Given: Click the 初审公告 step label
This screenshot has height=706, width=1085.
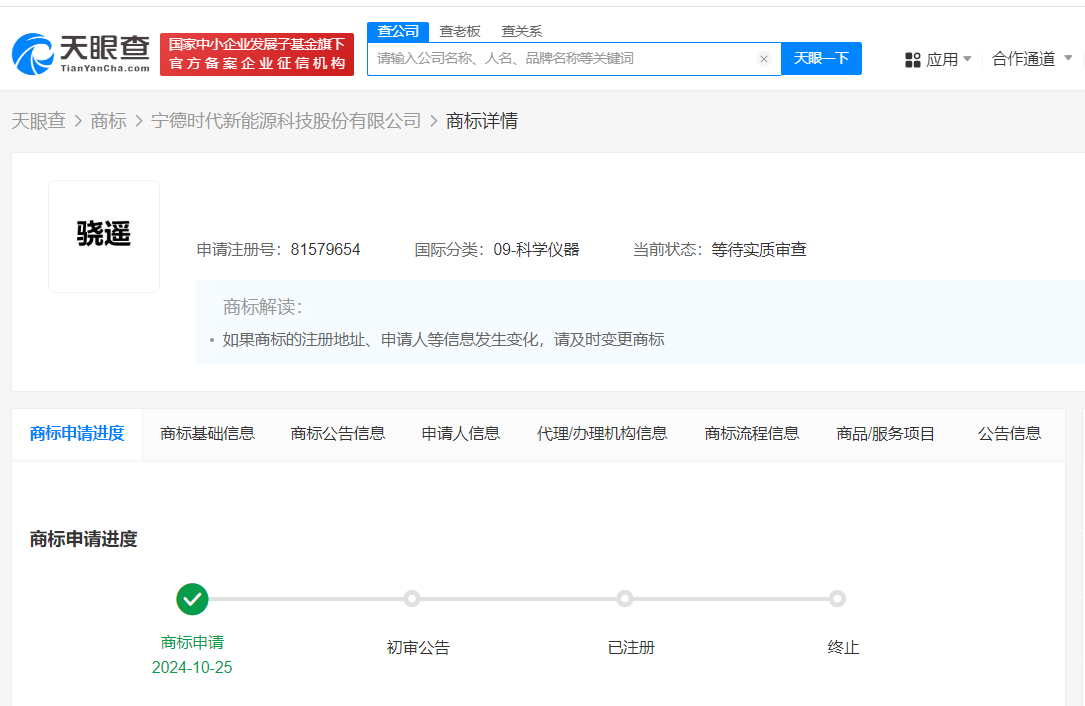Looking at the screenshot, I should [418, 648].
